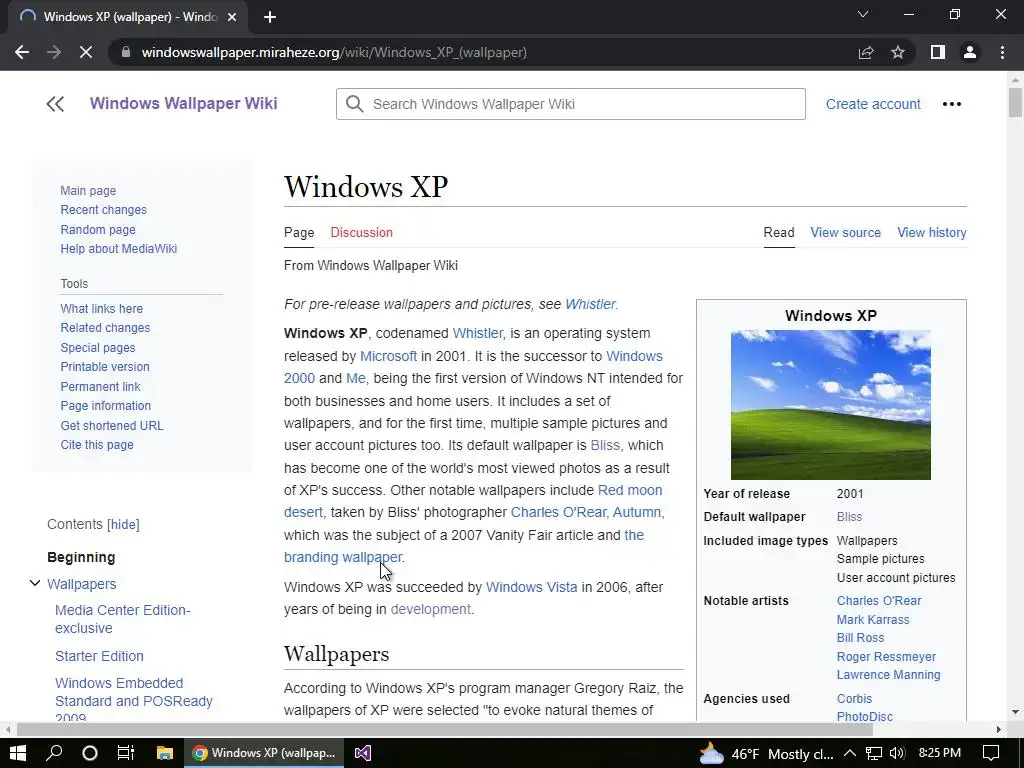Screen dimensions: 1024x768
Task: Open What links here tool
Action: tap(101, 309)
